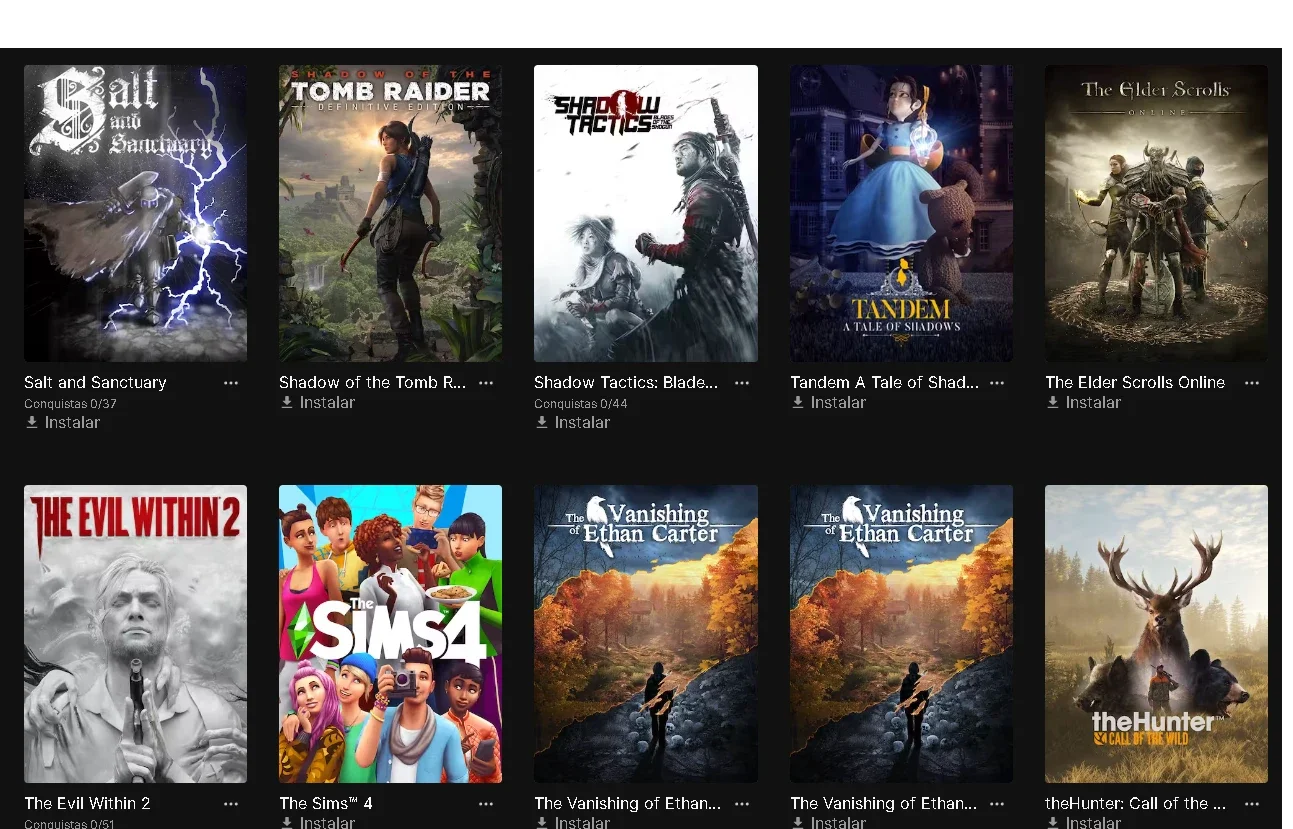Viewport: 1293px width, 829px height.
Task: Open the three-dot menu for Shadow Tactics
Action: point(742,383)
